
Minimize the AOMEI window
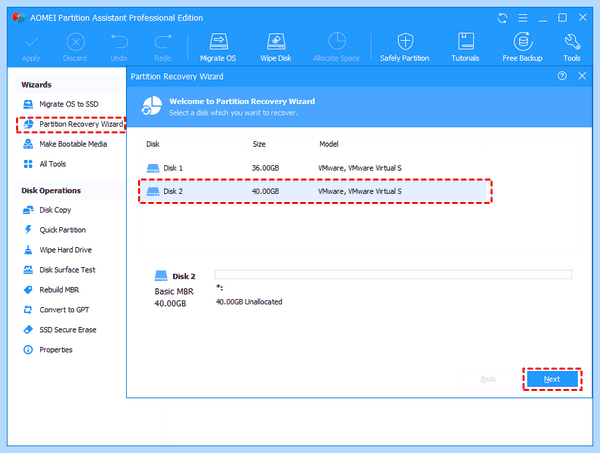coord(543,18)
